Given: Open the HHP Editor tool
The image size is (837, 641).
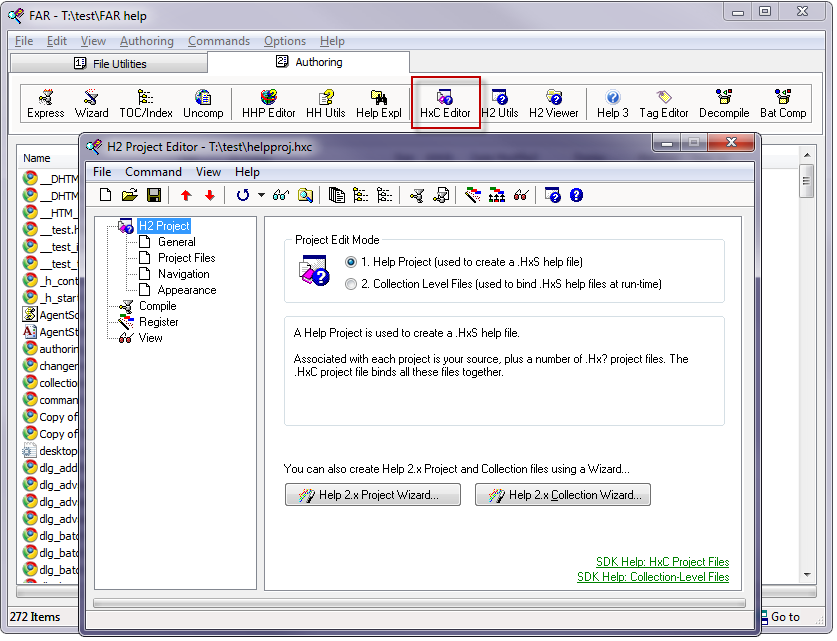Looking at the screenshot, I should (268, 103).
